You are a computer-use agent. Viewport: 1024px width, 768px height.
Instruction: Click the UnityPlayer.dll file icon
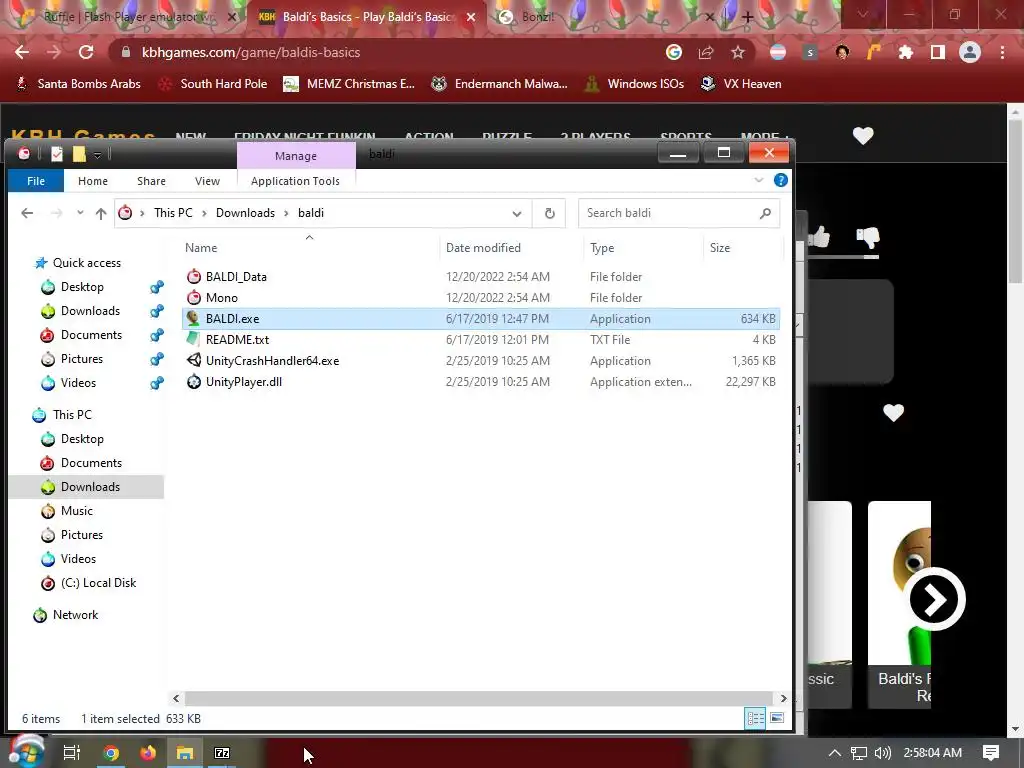click(193, 381)
